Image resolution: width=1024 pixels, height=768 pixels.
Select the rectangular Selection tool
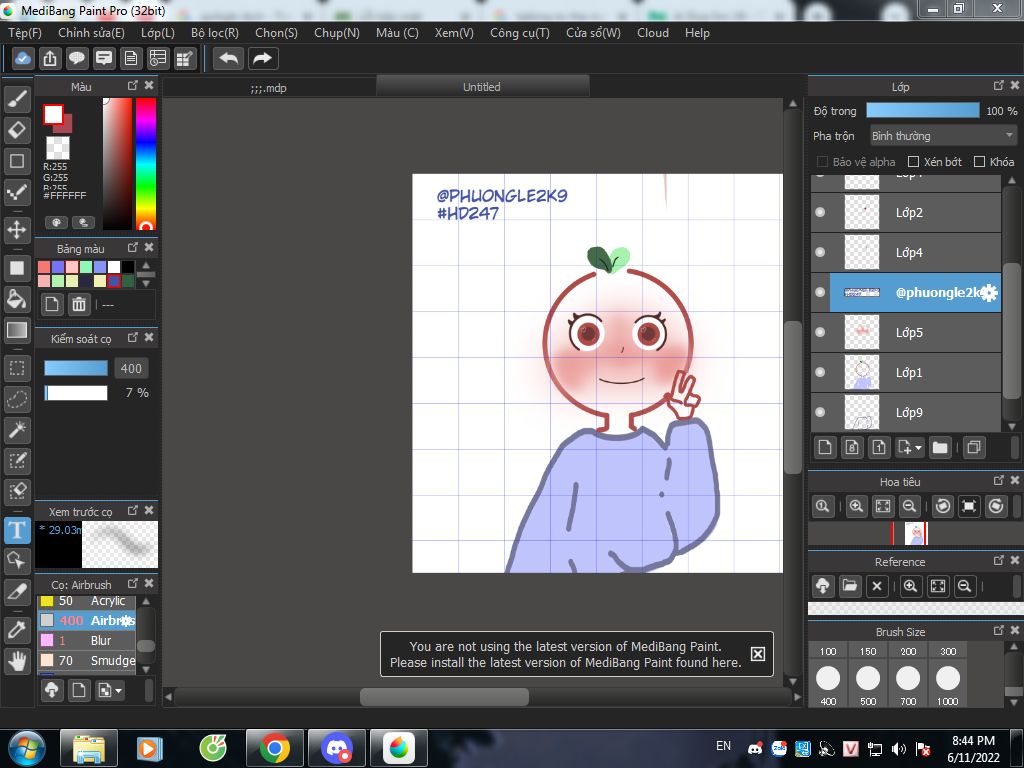tap(17, 368)
